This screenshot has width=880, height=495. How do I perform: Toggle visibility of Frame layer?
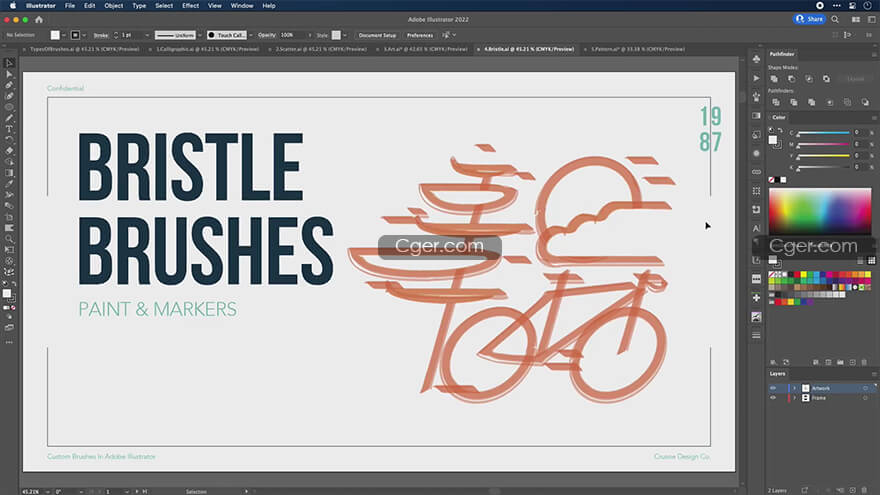[773, 398]
